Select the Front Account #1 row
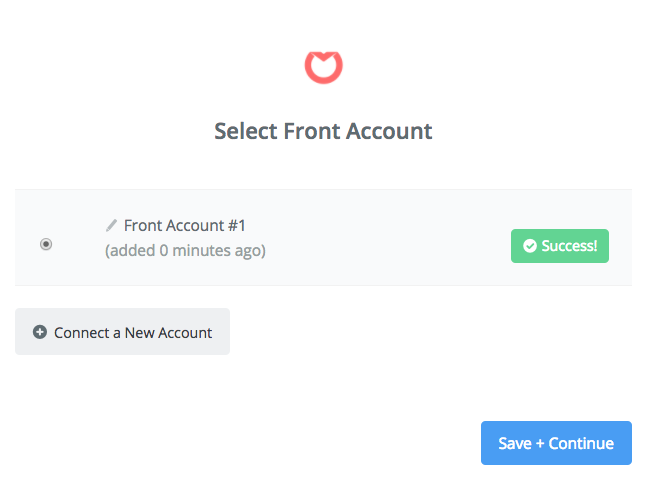Viewport: 649px width, 500px height. coord(323,238)
